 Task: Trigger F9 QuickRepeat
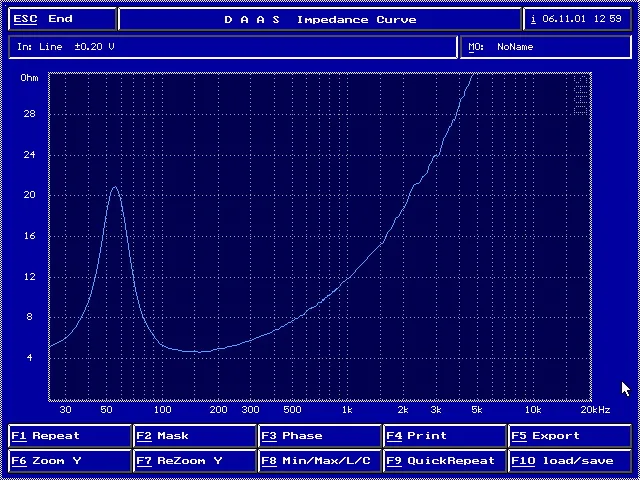click(x=445, y=461)
